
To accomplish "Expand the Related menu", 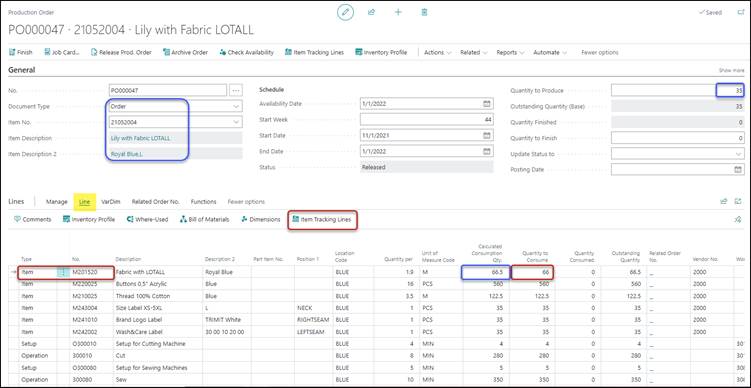I will pos(474,52).
